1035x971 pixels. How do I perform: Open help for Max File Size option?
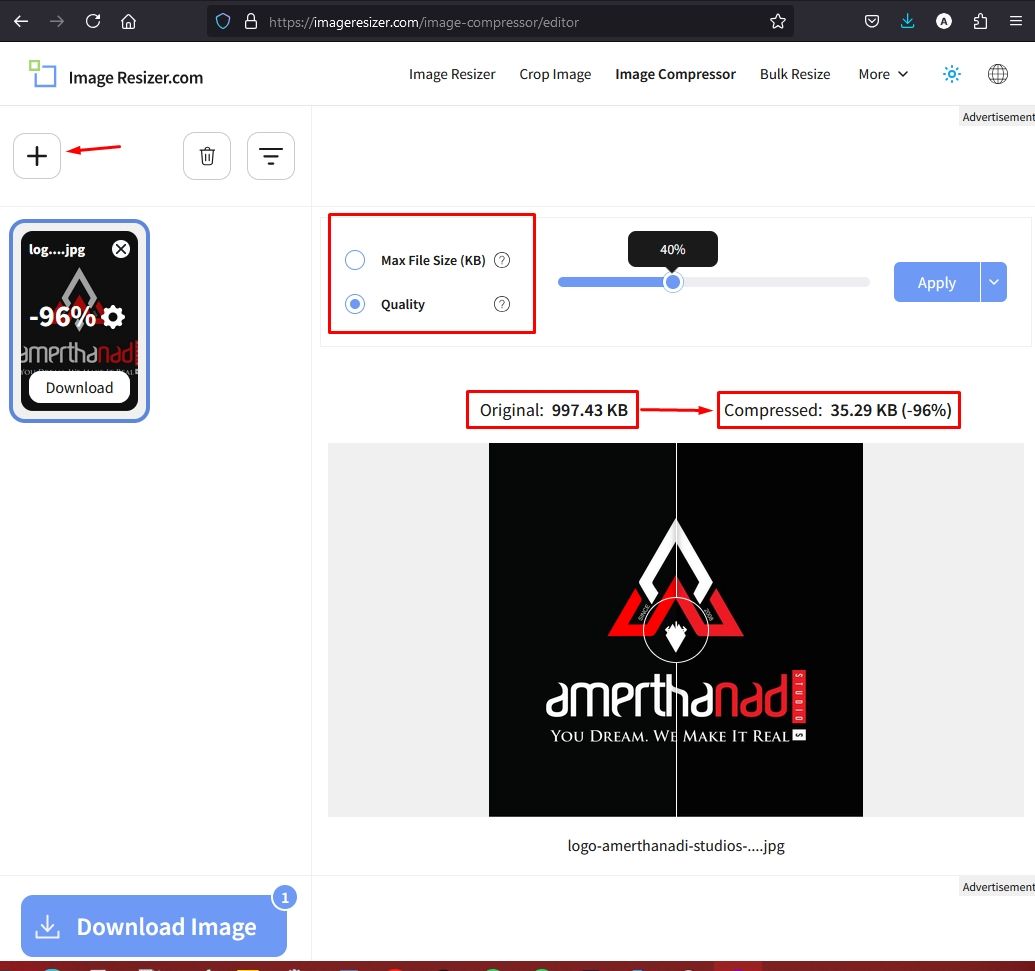click(x=502, y=260)
